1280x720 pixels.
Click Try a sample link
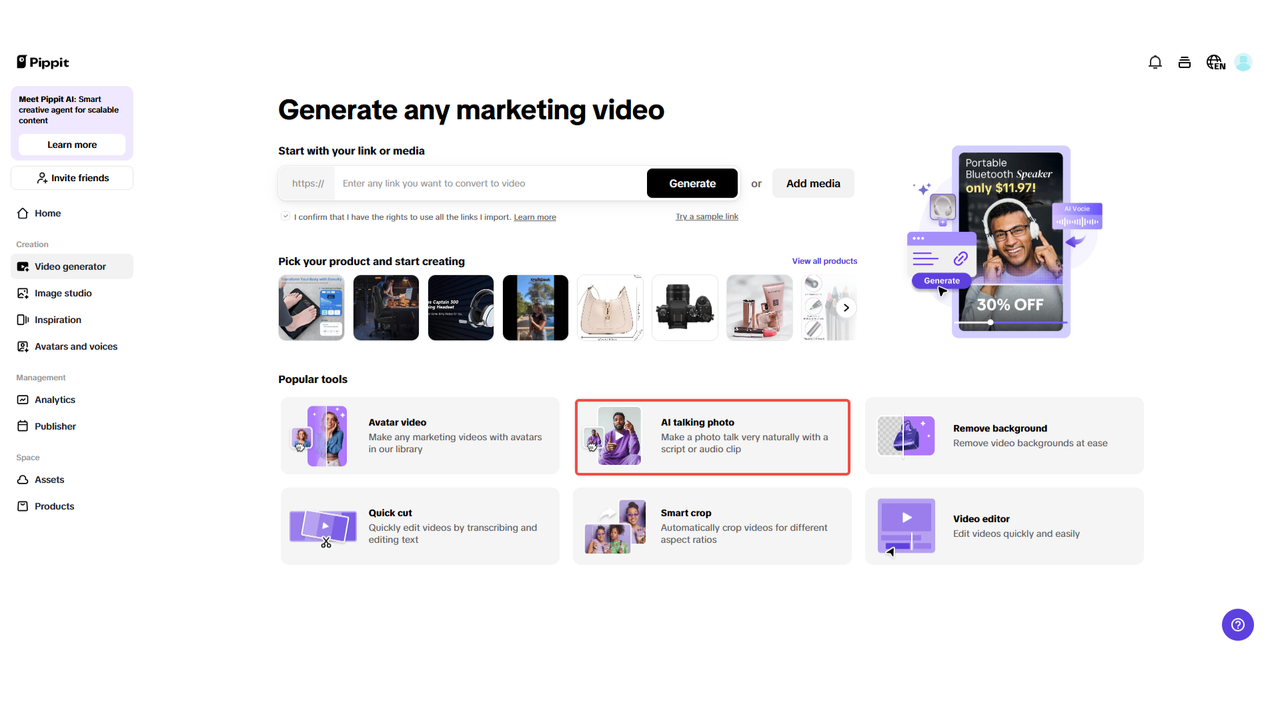(x=707, y=216)
